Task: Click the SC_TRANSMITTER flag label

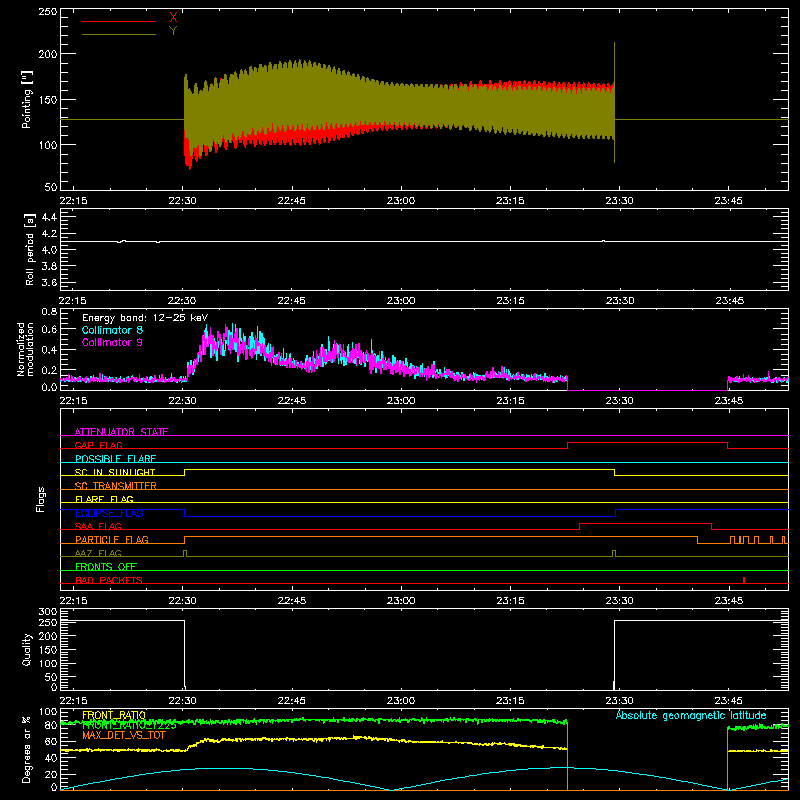Action: point(116,485)
